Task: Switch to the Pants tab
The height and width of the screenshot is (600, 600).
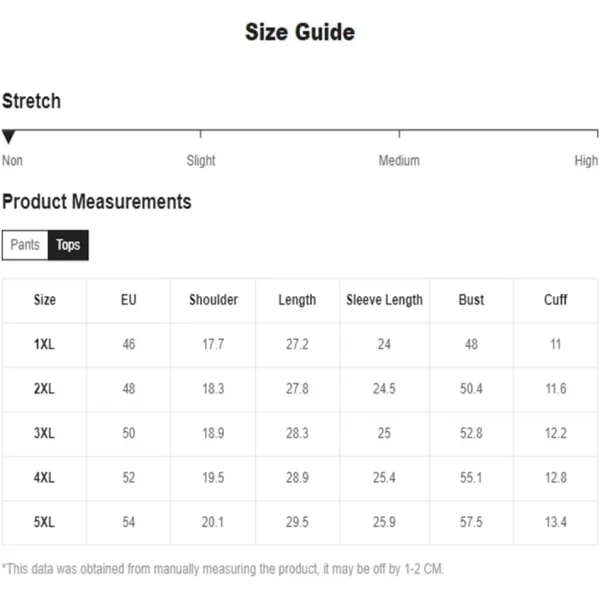Action: coord(25,245)
